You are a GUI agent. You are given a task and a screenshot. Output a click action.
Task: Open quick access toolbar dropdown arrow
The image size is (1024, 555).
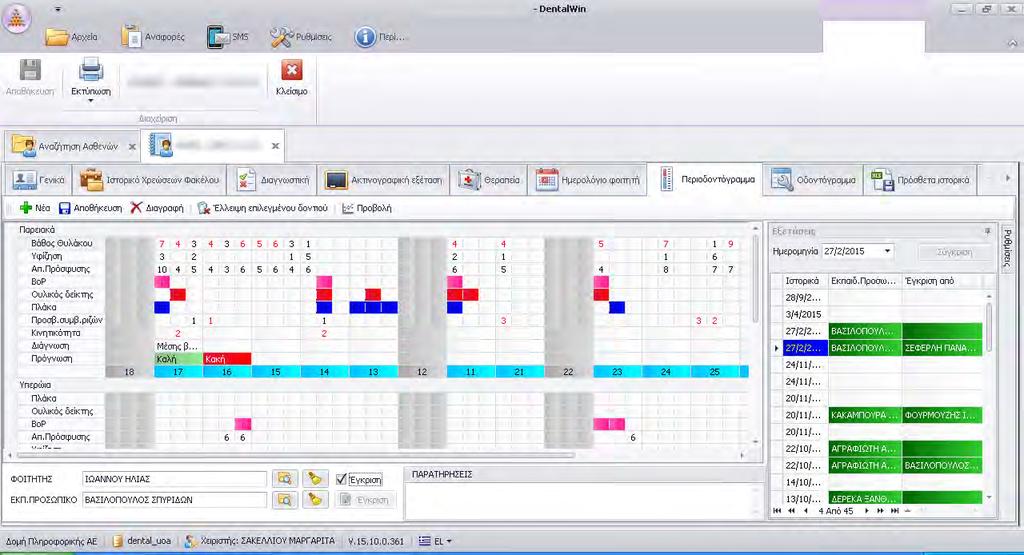[x=58, y=10]
